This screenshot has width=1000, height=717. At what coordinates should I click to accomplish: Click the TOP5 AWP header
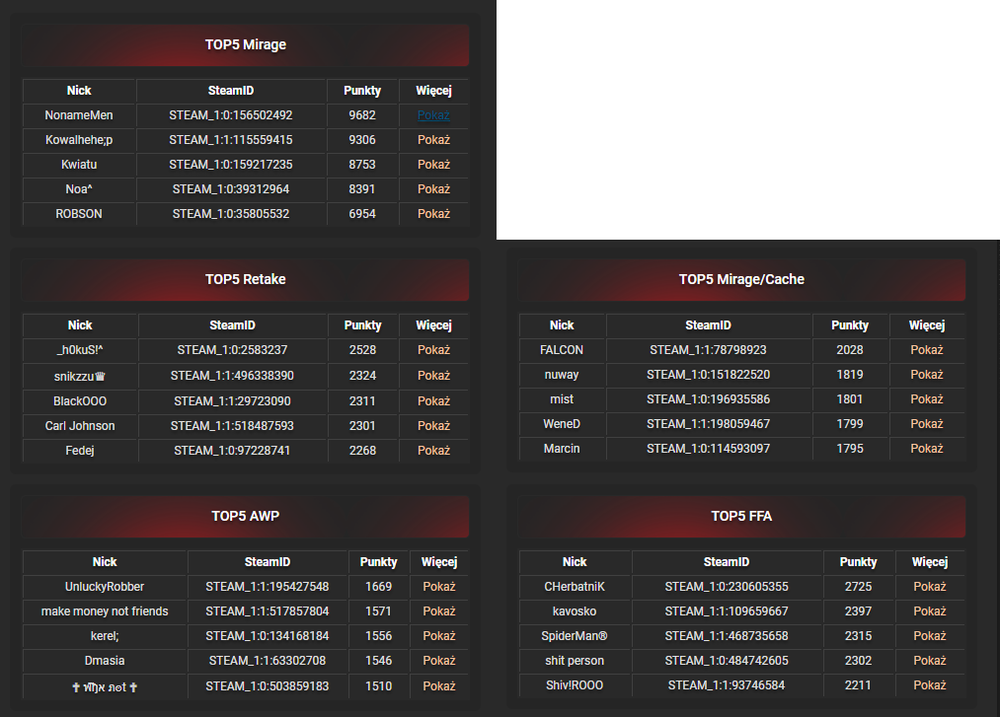point(246,516)
